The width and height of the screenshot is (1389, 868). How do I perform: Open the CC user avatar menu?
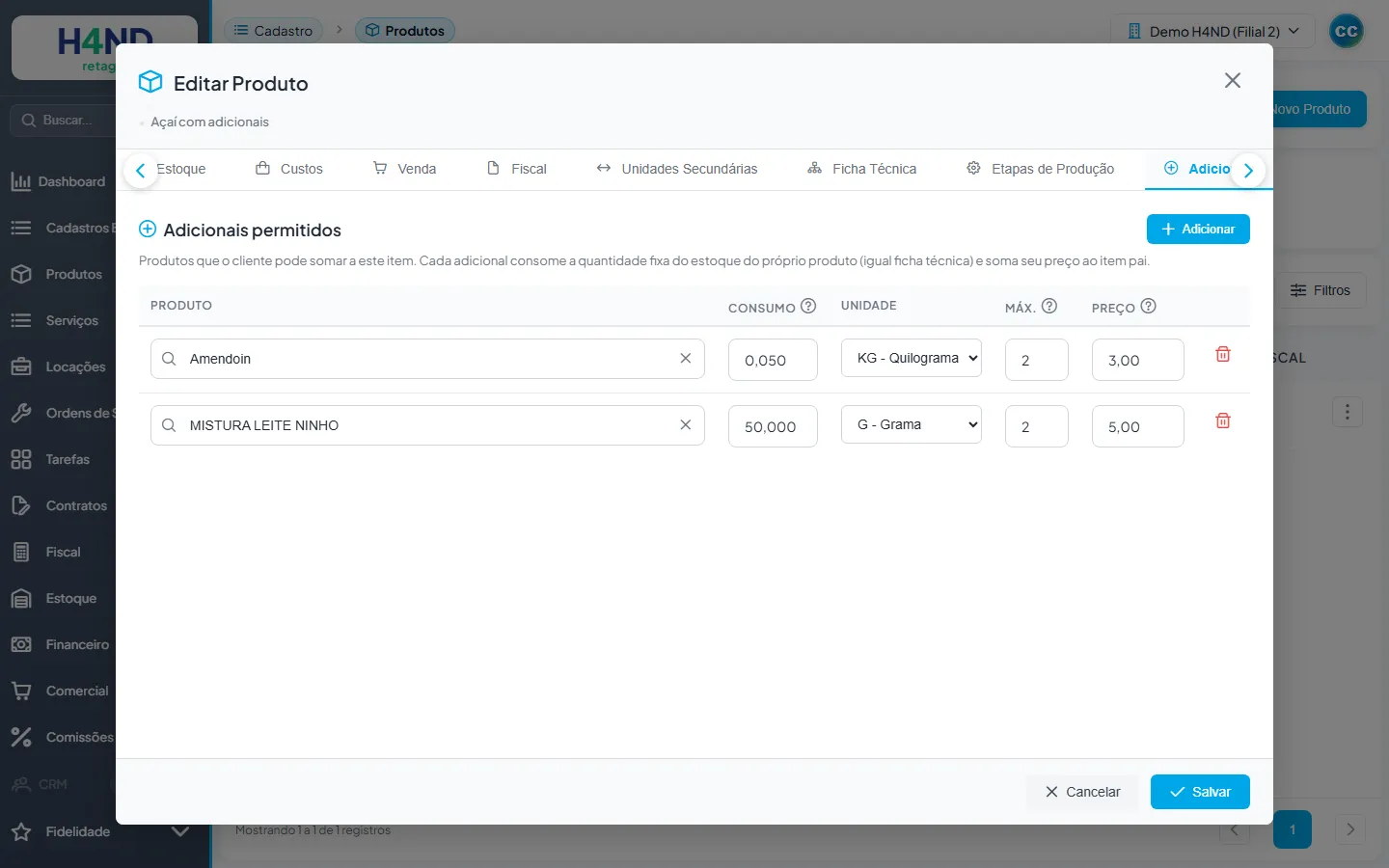(x=1347, y=31)
